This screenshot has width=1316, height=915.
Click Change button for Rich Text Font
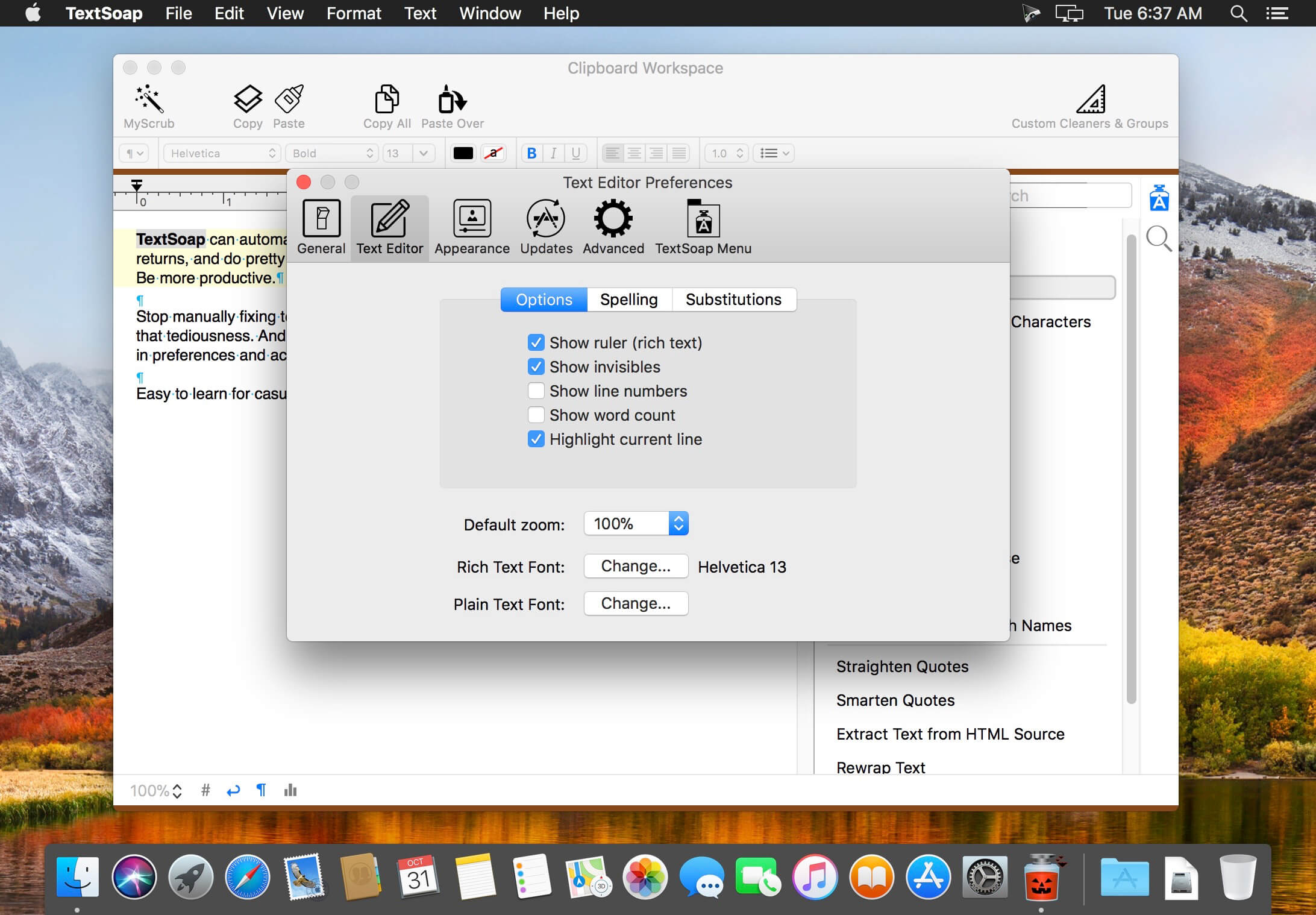coord(635,566)
